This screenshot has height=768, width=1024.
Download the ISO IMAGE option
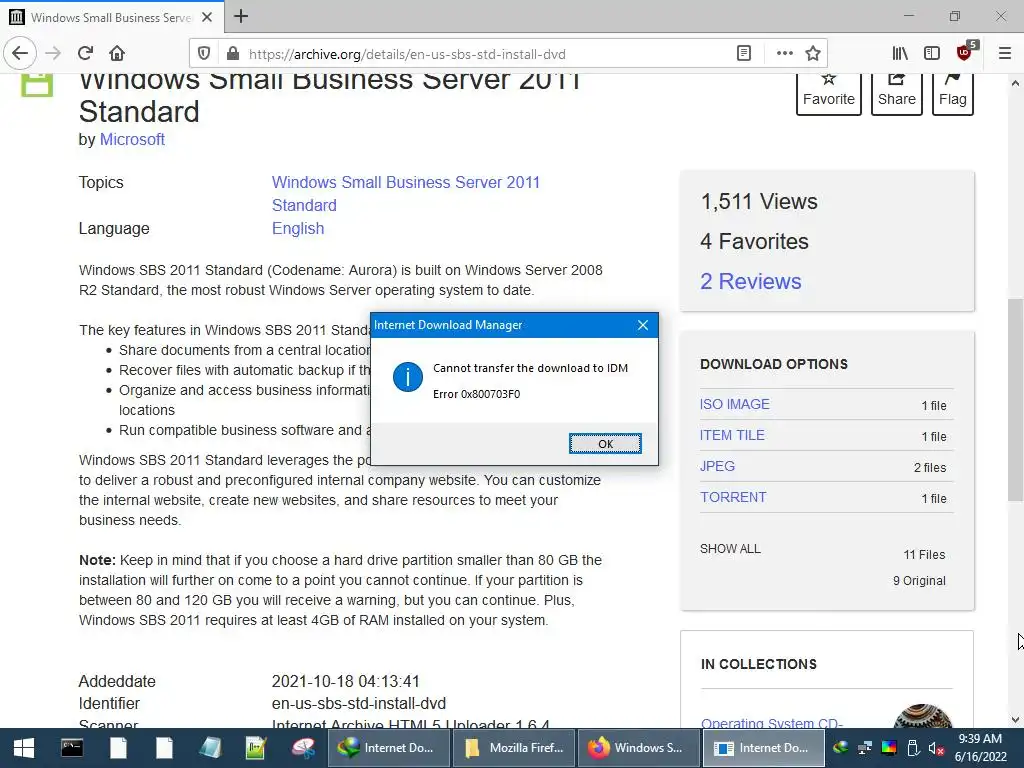735,404
